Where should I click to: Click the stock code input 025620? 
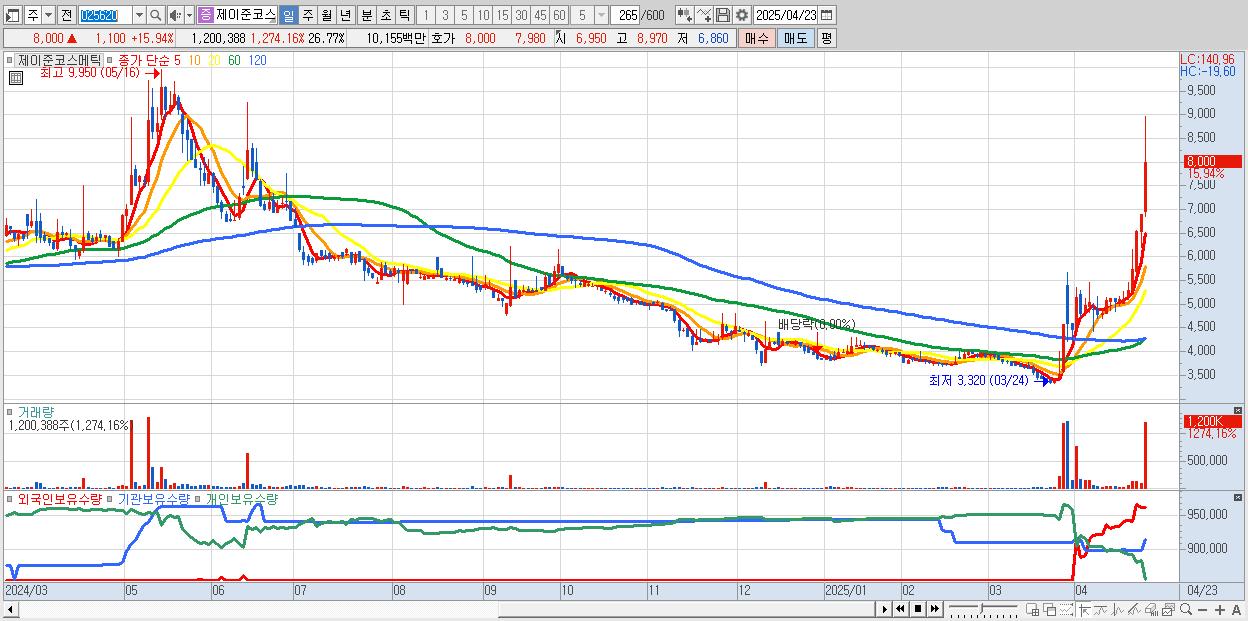pos(104,15)
